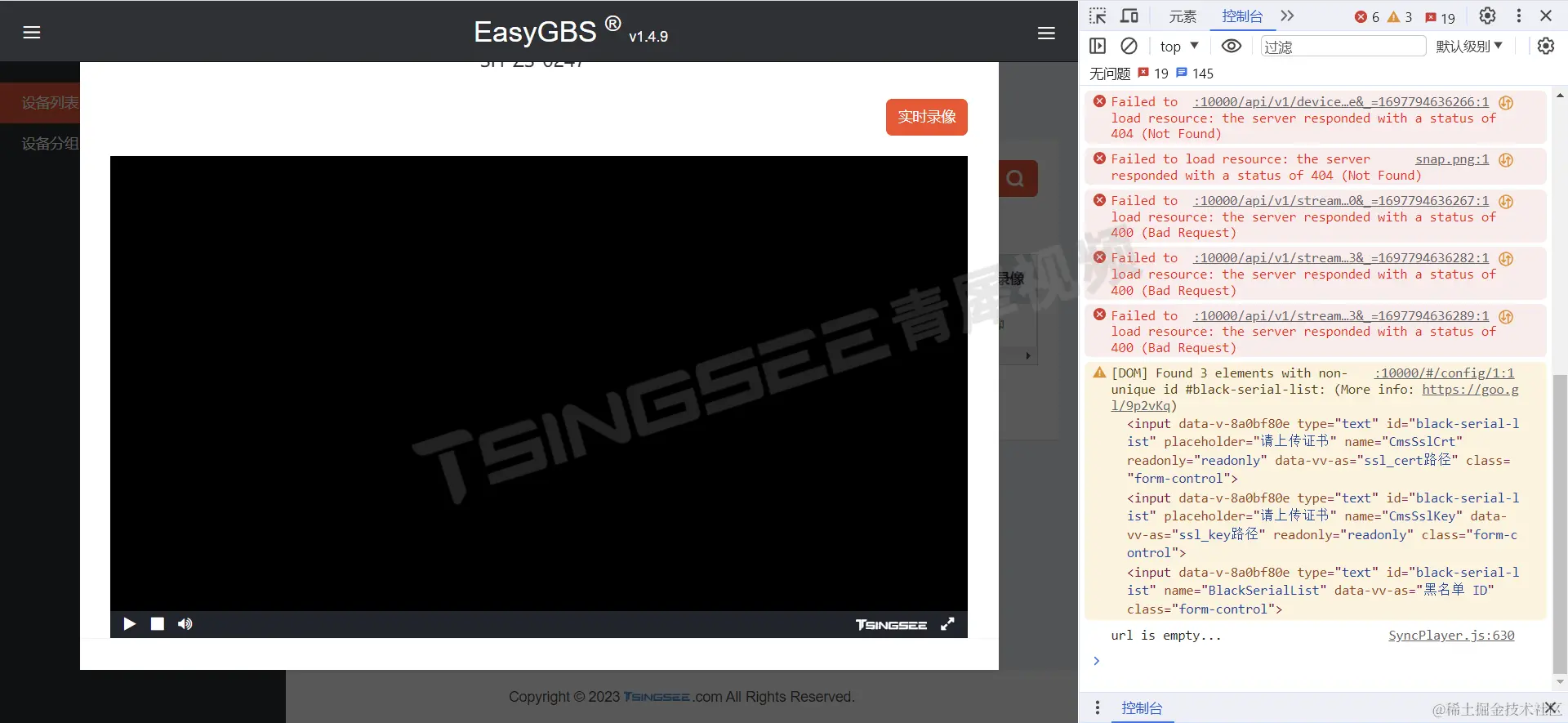1568x723 pixels.
Task: Activate DevTools inspect element picker
Action: pyautogui.click(x=1098, y=16)
